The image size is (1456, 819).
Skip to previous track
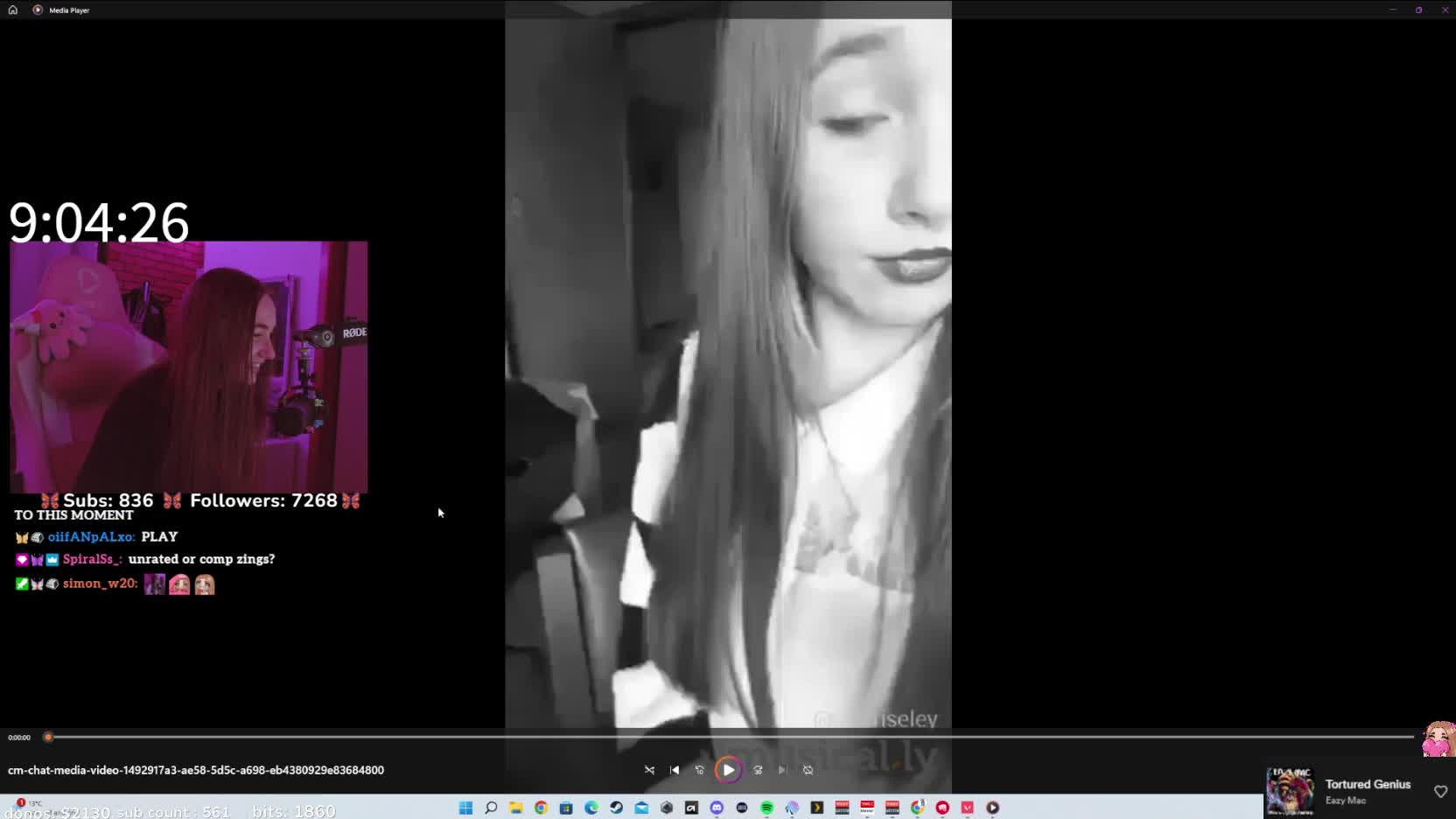point(675,770)
